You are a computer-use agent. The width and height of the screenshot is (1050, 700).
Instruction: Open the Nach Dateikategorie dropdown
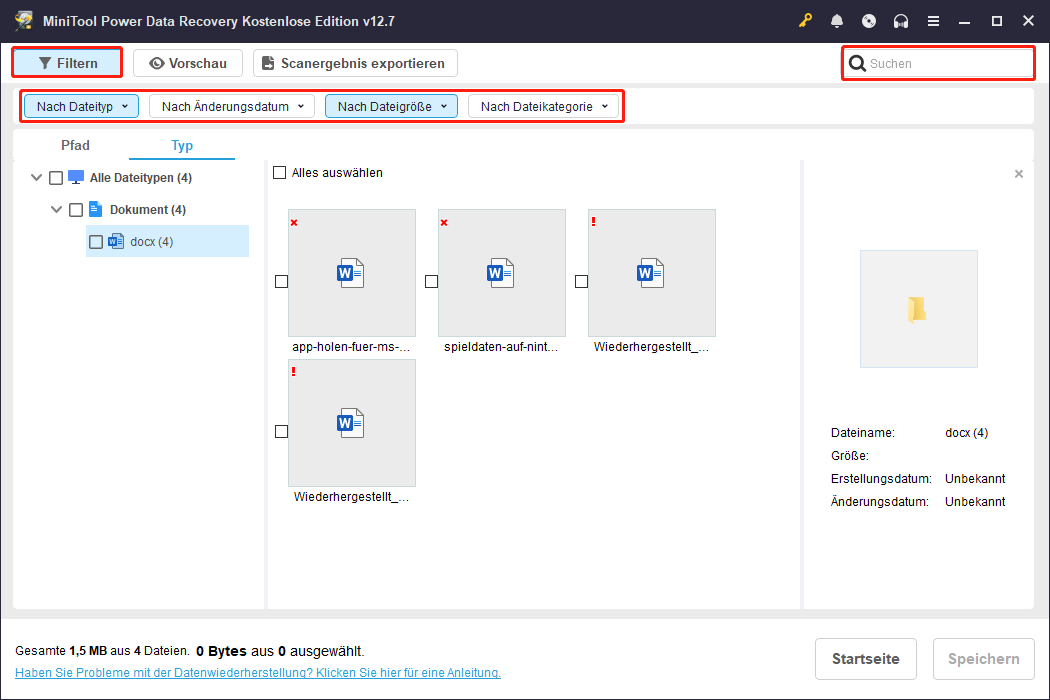coord(545,105)
